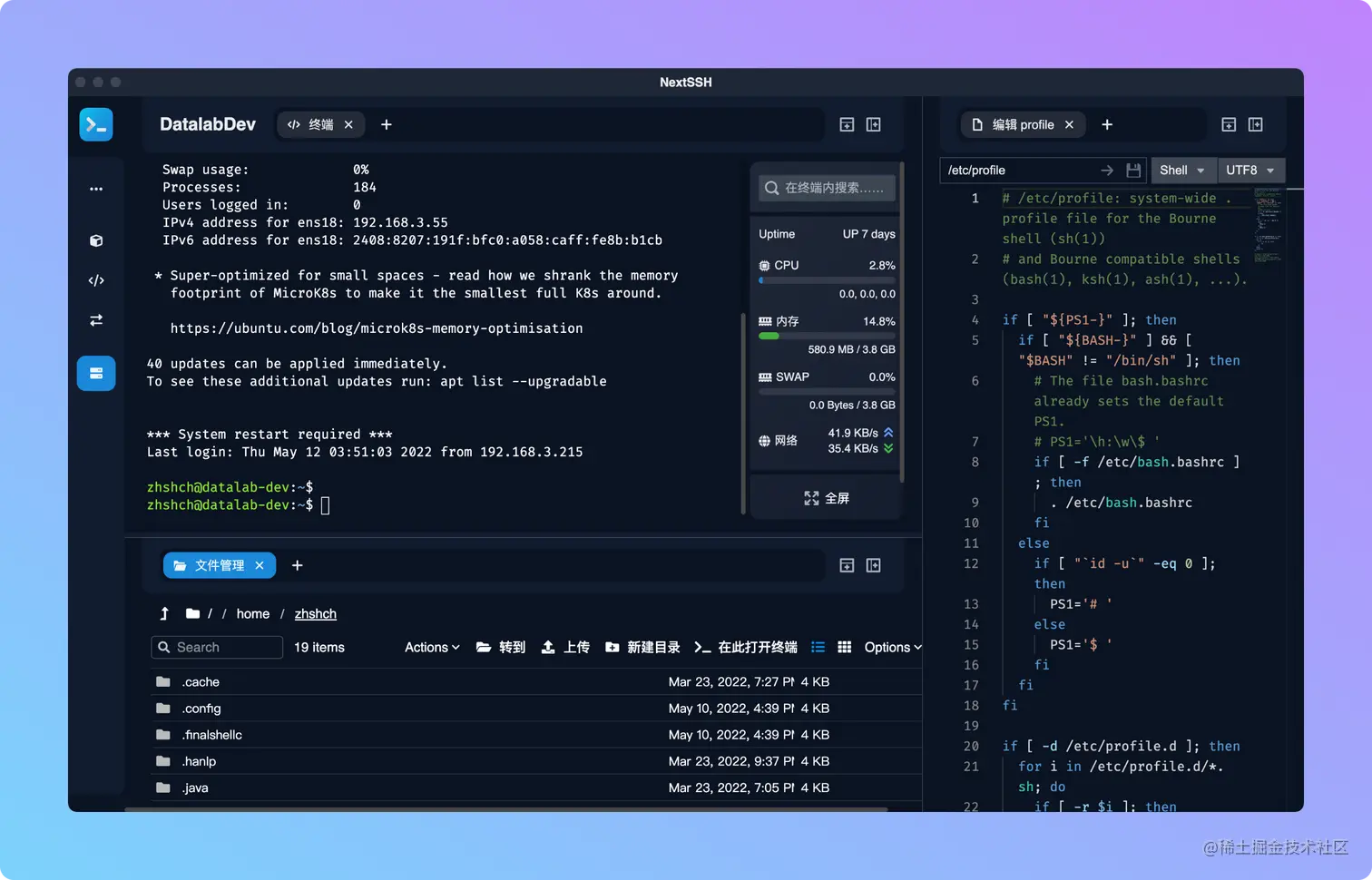Navigate to the zhshch breadcrumb link

coord(315,613)
